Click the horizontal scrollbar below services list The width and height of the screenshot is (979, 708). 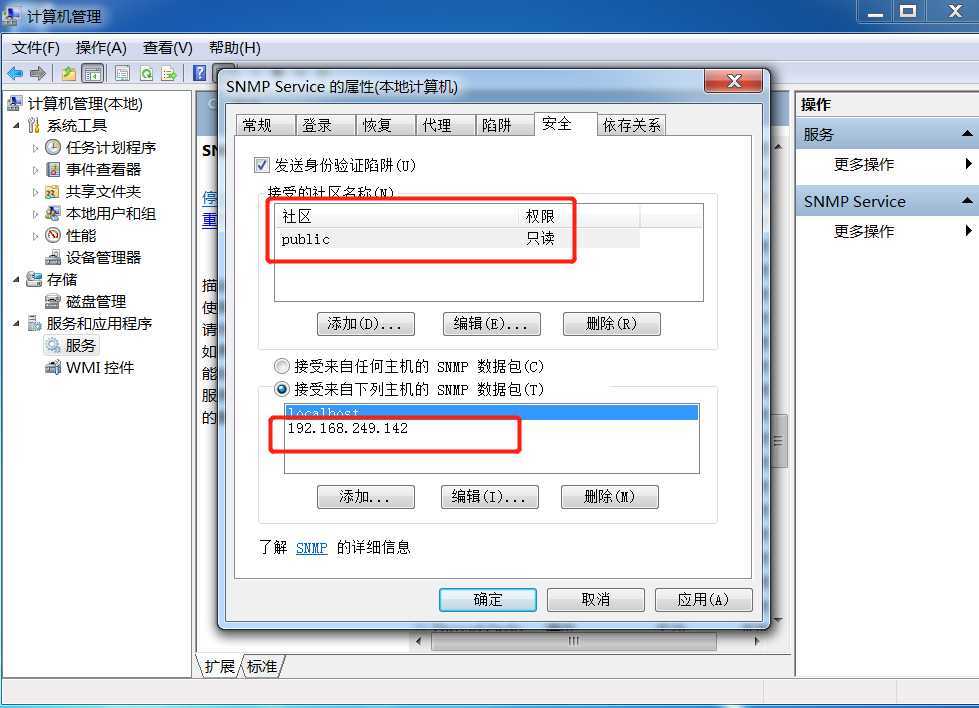573,641
